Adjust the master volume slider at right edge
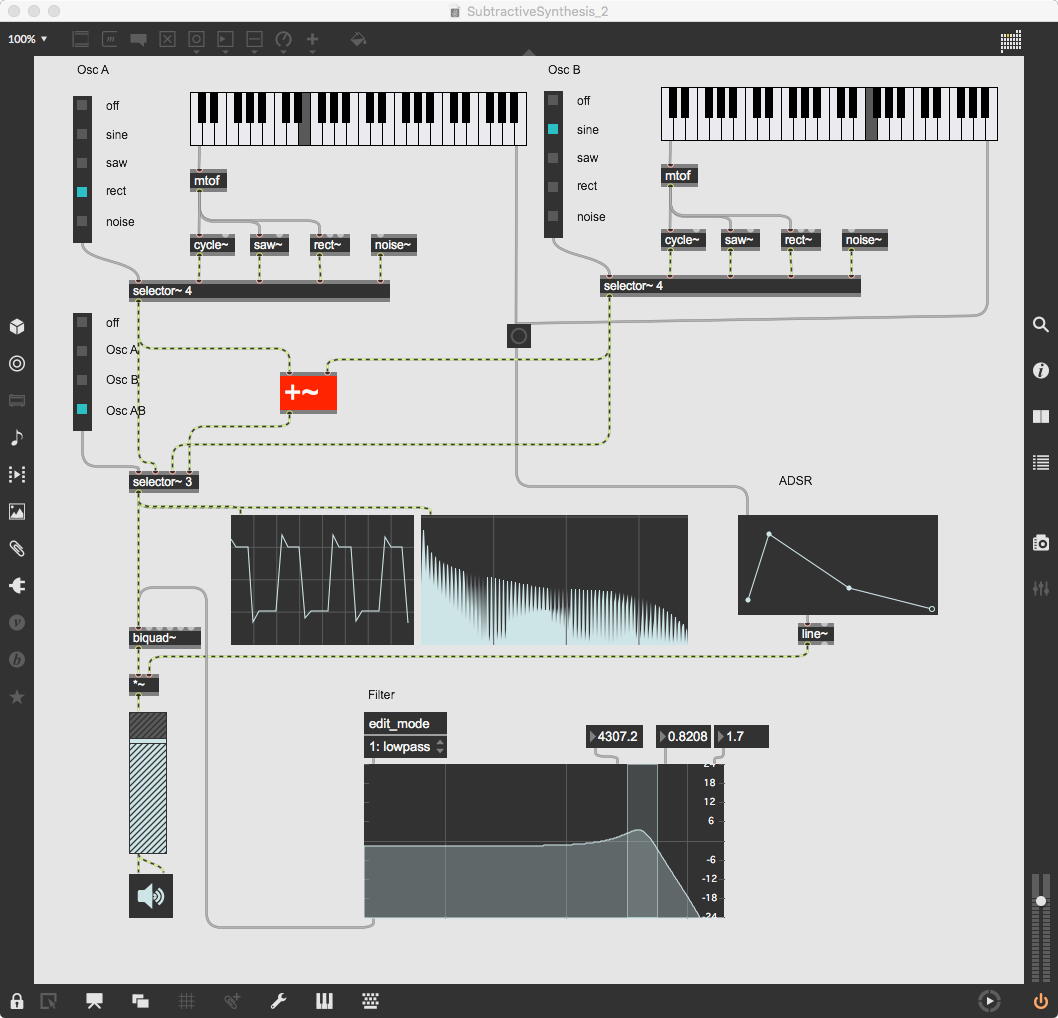1058x1018 pixels. 1040,901
